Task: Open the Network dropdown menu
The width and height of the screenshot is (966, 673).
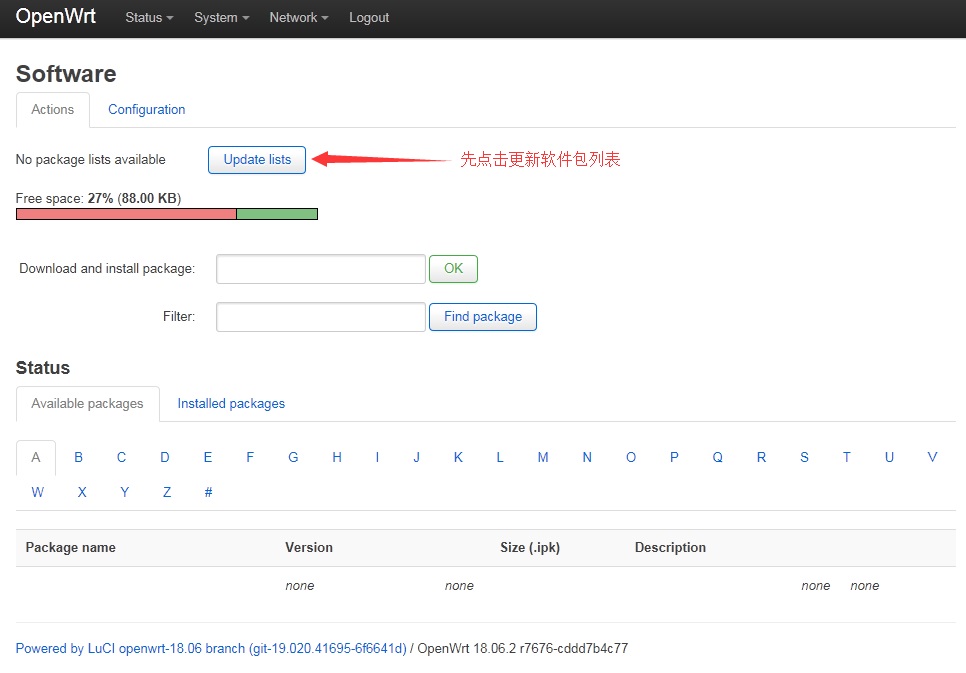Action: pos(299,18)
